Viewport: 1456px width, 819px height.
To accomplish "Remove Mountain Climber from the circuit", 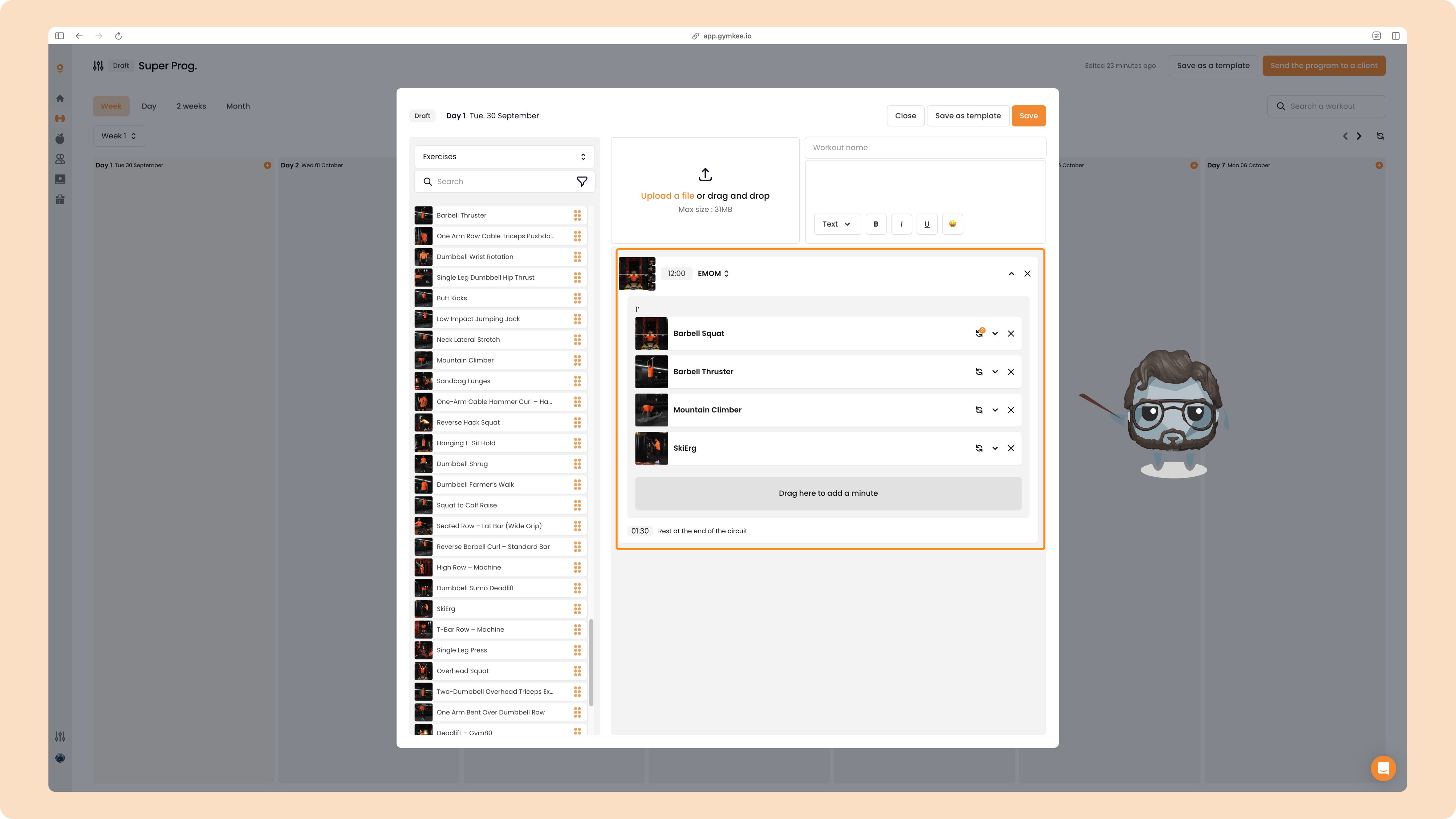I will pyautogui.click(x=1011, y=410).
